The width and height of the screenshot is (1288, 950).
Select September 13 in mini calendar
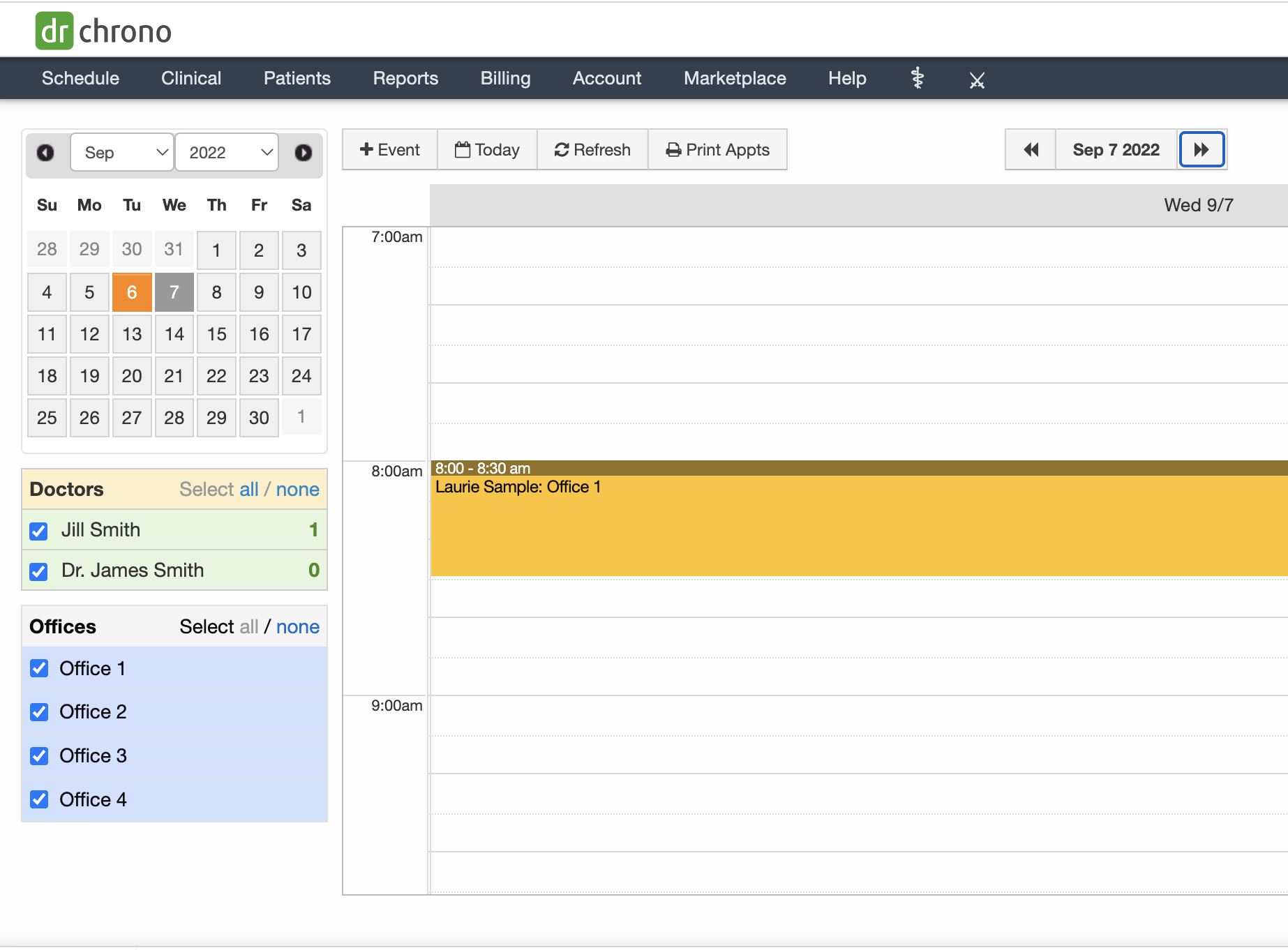click(132, 333)
